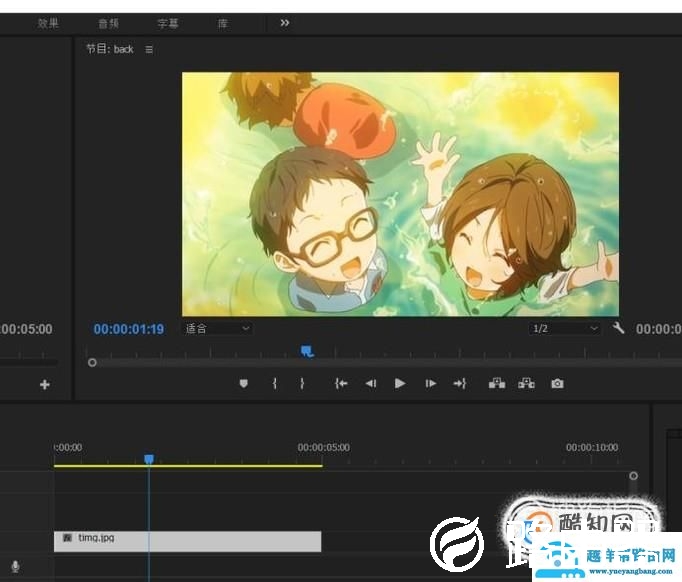Image resolution: width=682 pixels, height=582 pixels.
Task: Step back one frame
Action: tap(371, 383)
